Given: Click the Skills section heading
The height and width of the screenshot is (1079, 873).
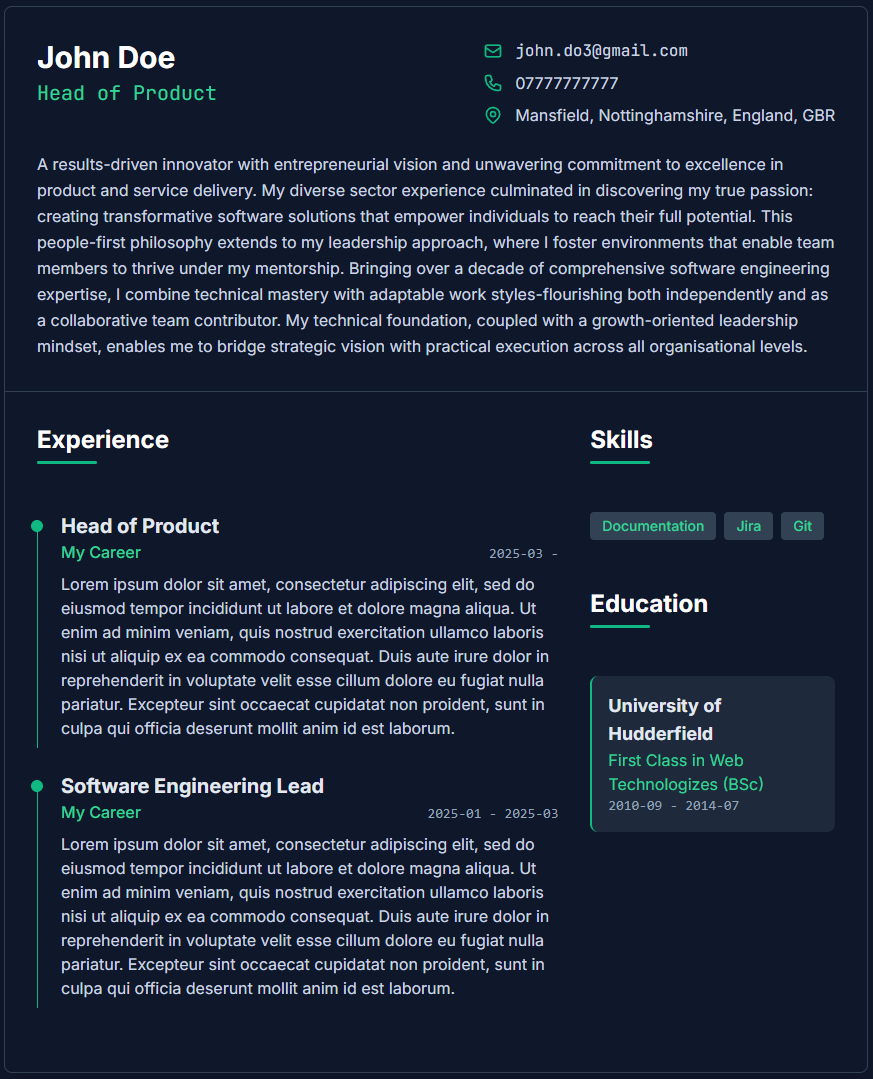Looking at the screenshot, I should click(x=621, y=440).
